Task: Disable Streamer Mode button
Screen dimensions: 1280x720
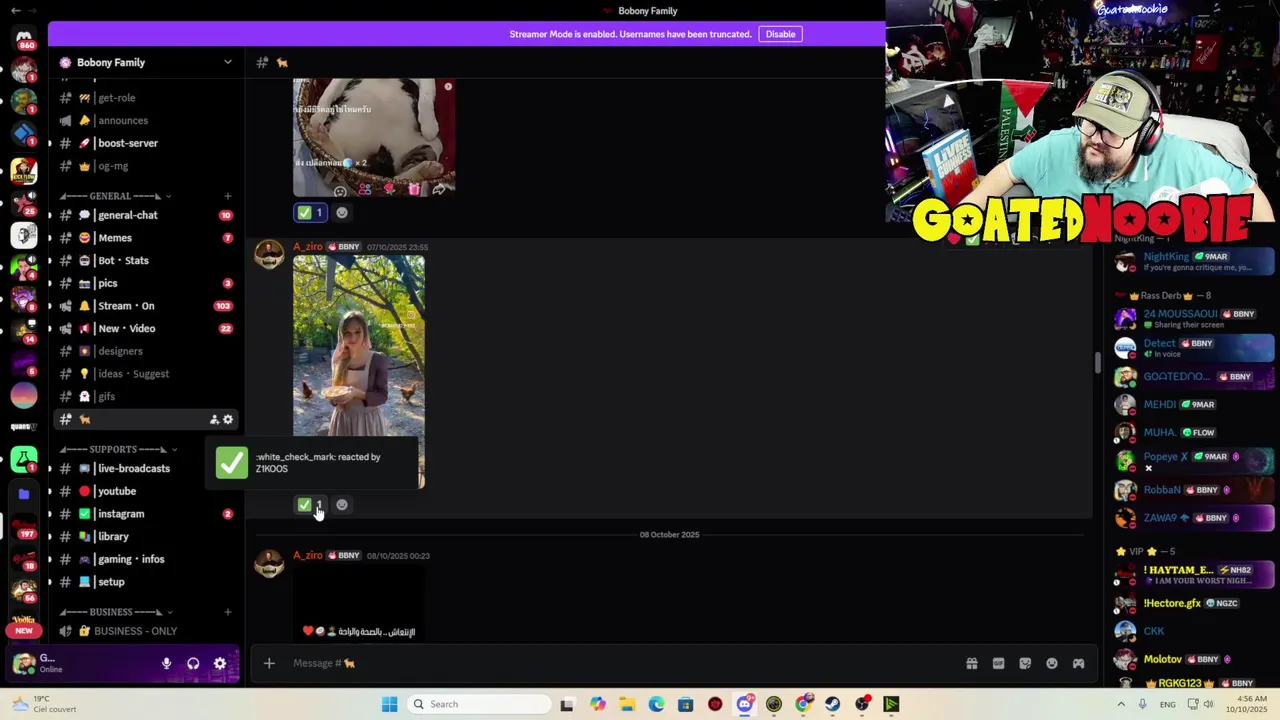Action: point(780,34)
